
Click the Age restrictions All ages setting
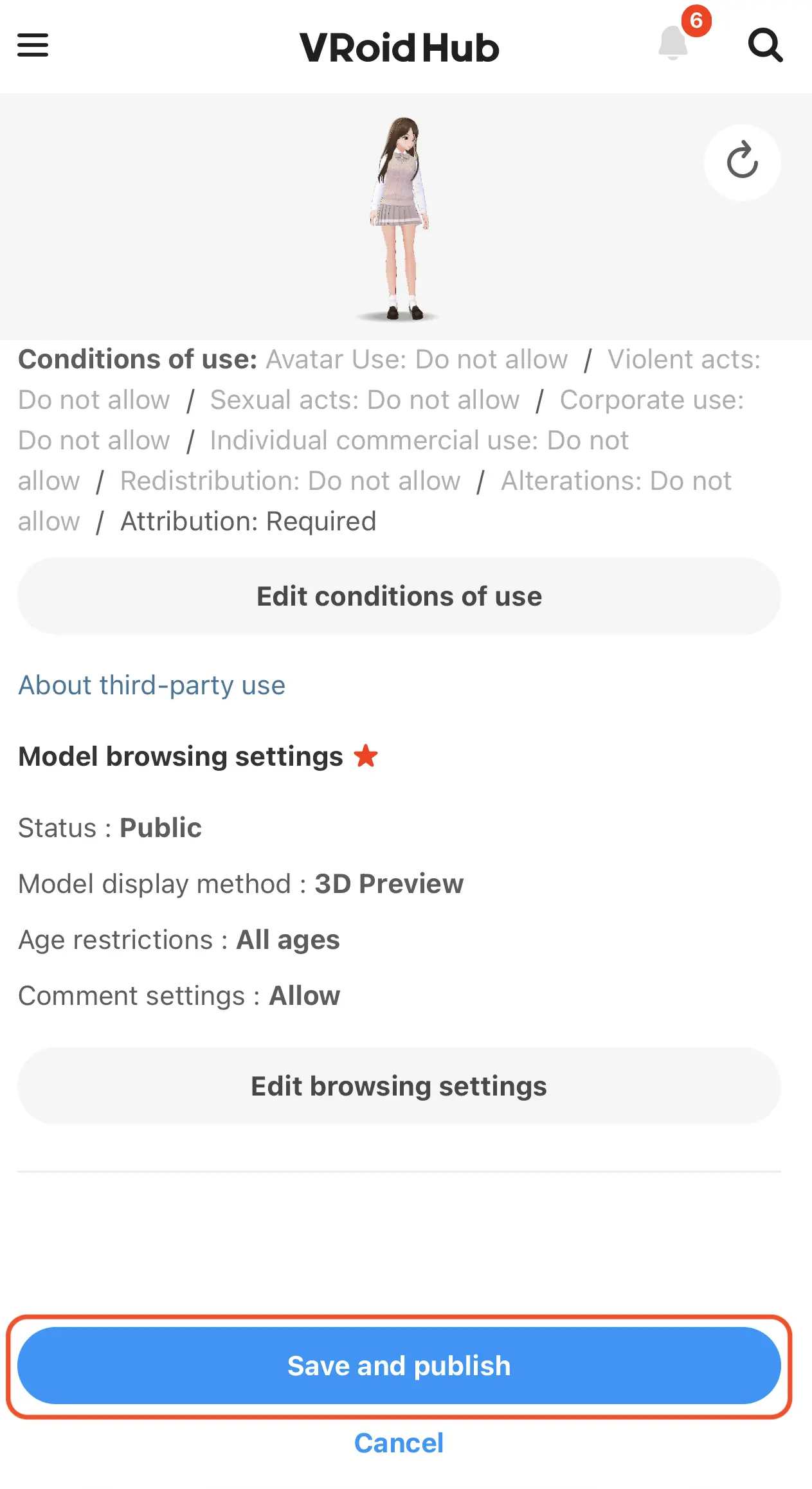point(179,939)
